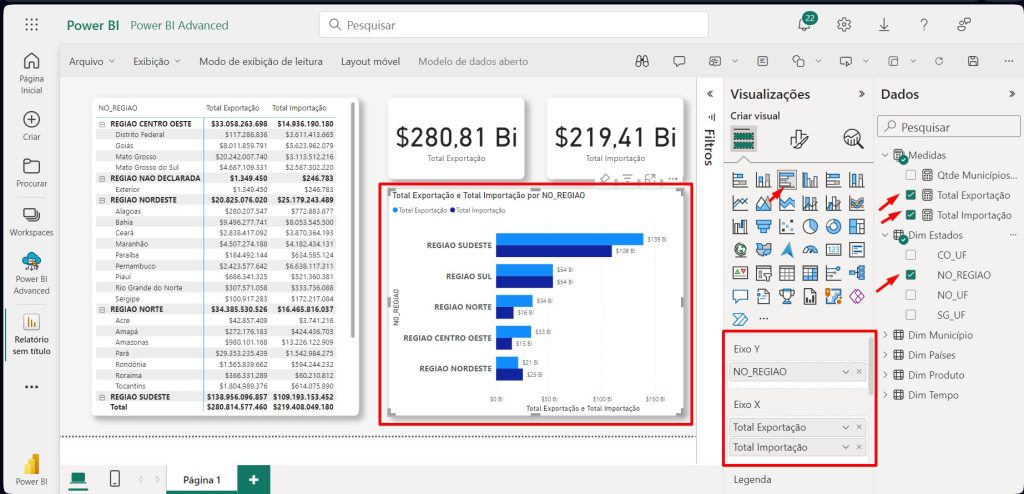
Task: Uncheck the NO_REGIAO field checkbox
Action: (910, 275)
